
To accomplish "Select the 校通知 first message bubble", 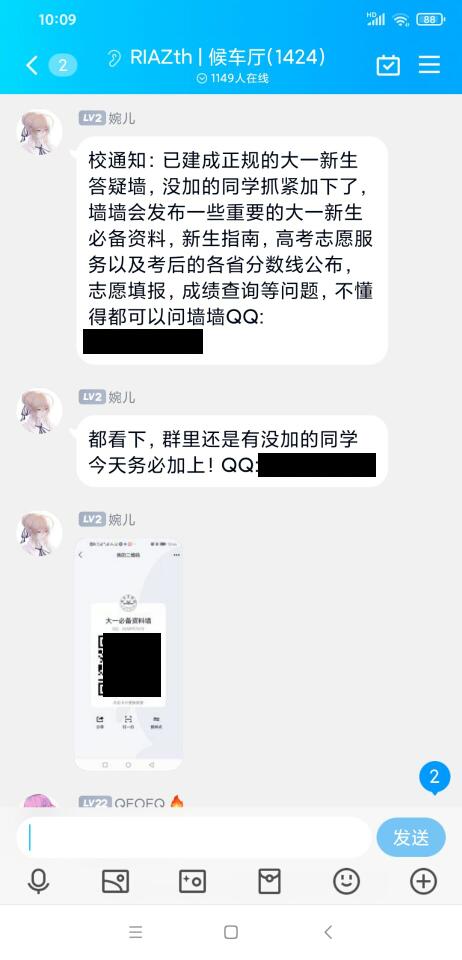I will pyautogui.click(x=232, y=250).
